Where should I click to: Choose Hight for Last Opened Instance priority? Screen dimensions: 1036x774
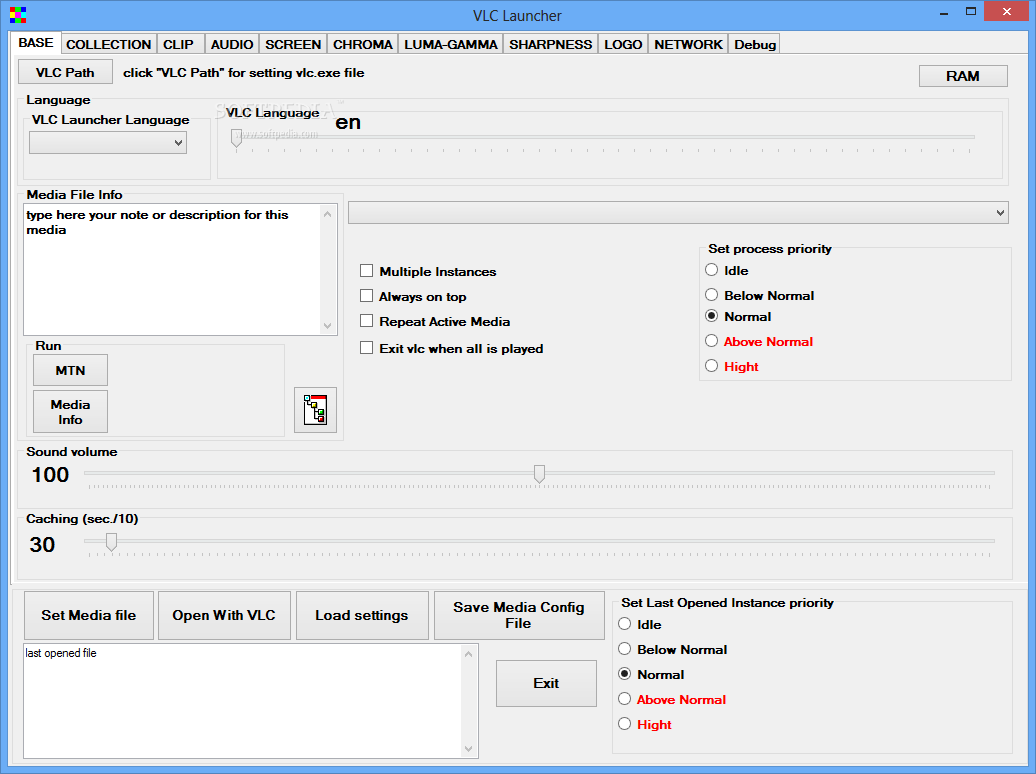(x=624, y=724)
